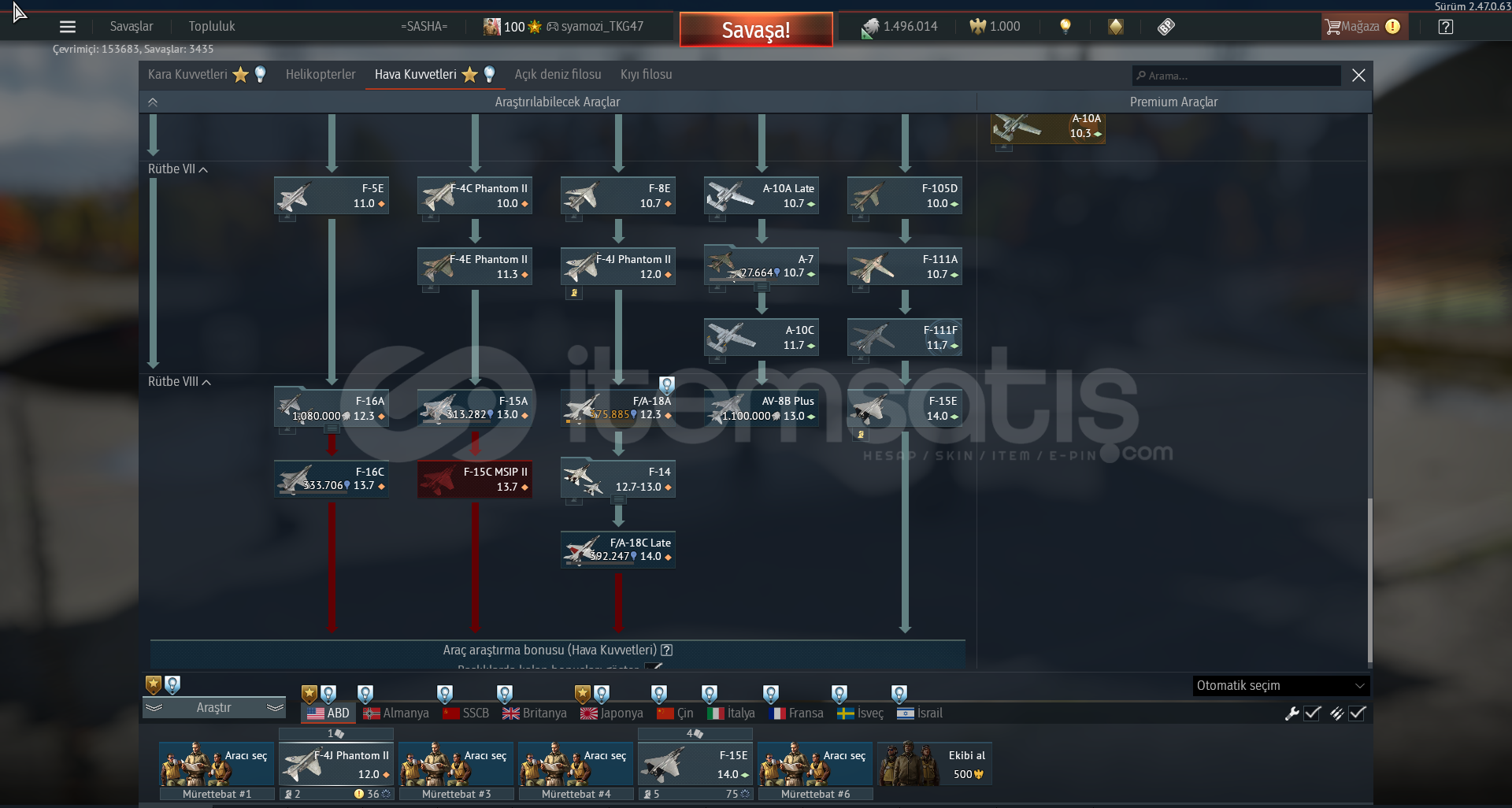
Task: Click the wrench auto-repair icon
Action: [x=1291, y=713]
